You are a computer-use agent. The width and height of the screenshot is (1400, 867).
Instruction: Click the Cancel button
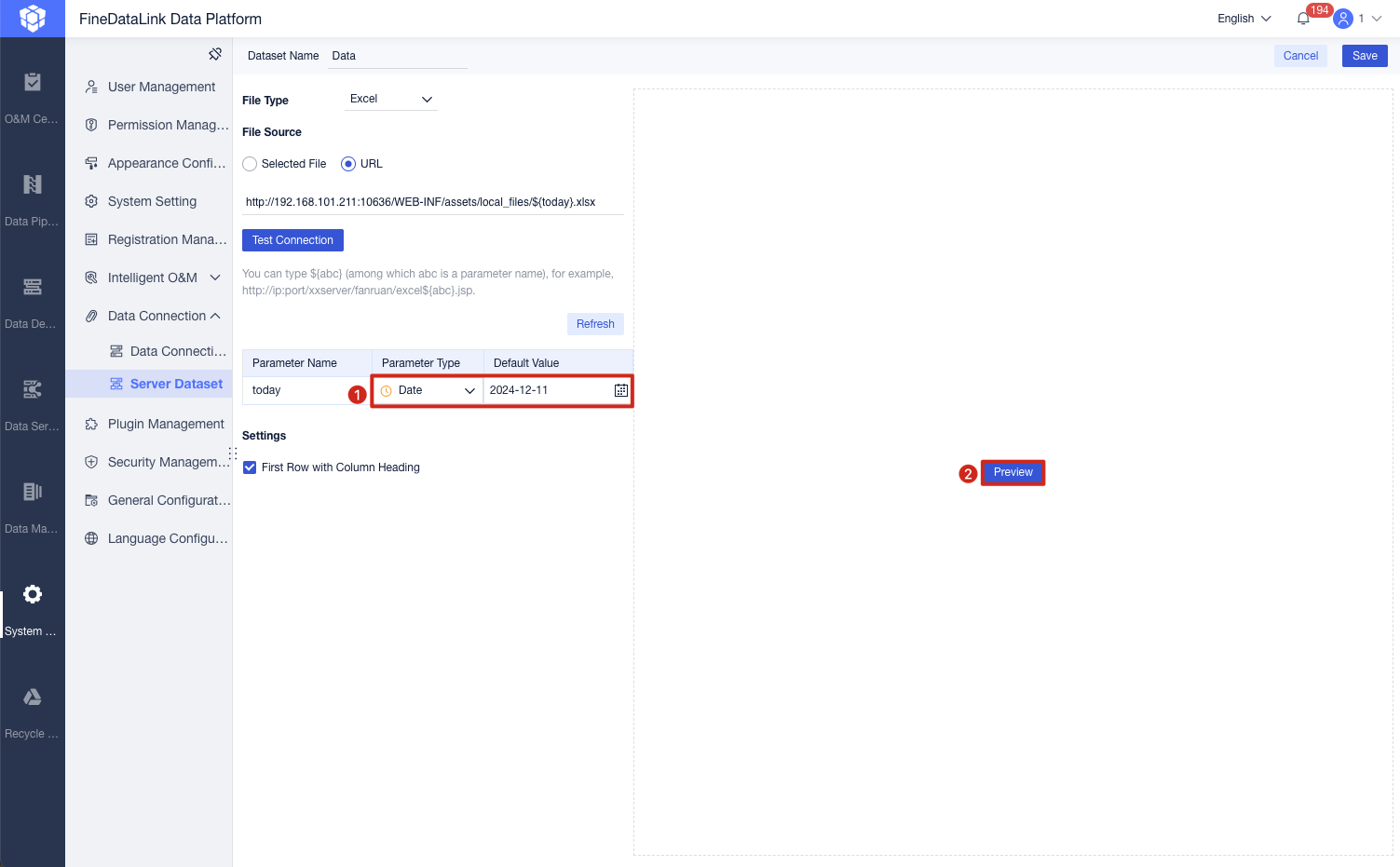point(1300,56)
